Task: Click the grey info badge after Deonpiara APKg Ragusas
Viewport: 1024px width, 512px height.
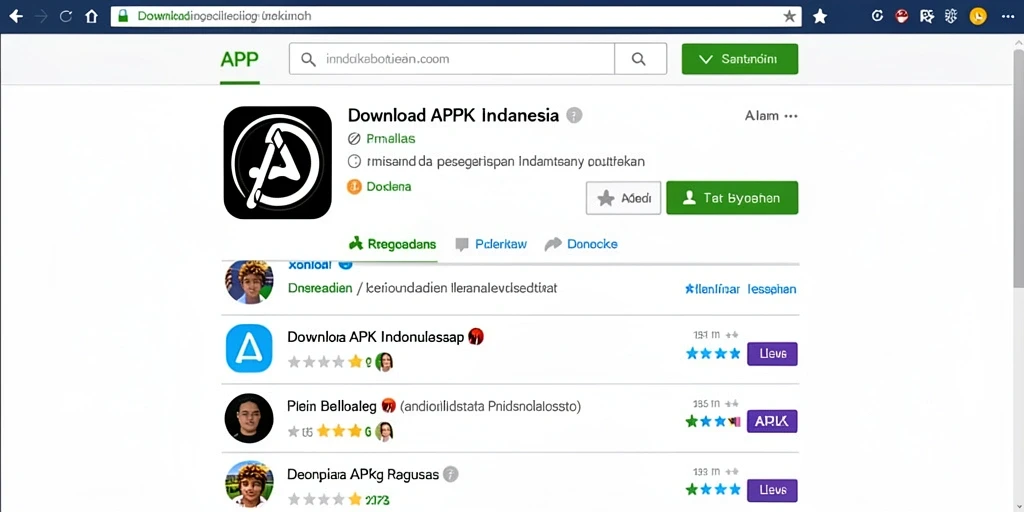Action: tap(451, 474)
